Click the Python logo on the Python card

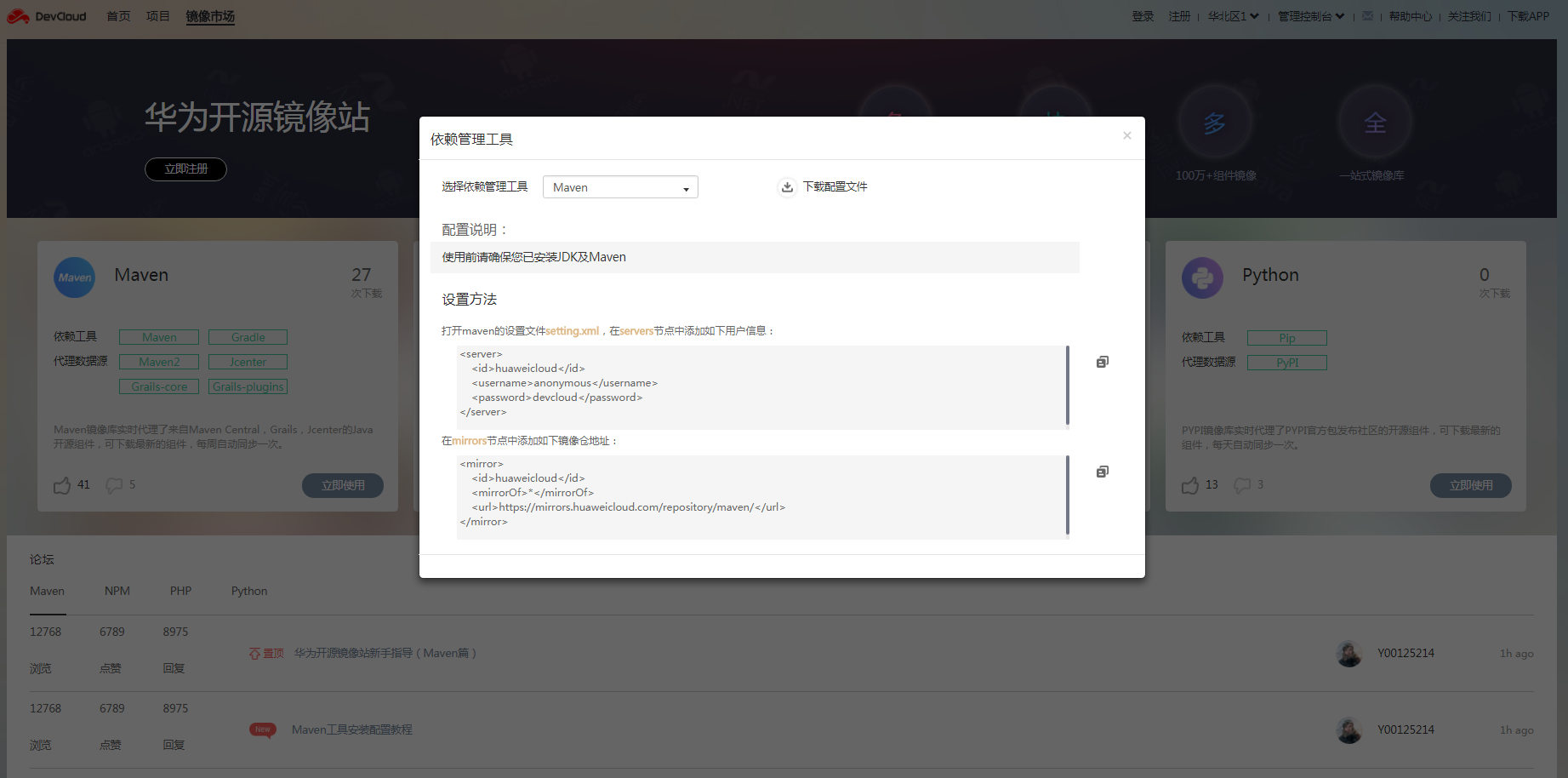1202,277
